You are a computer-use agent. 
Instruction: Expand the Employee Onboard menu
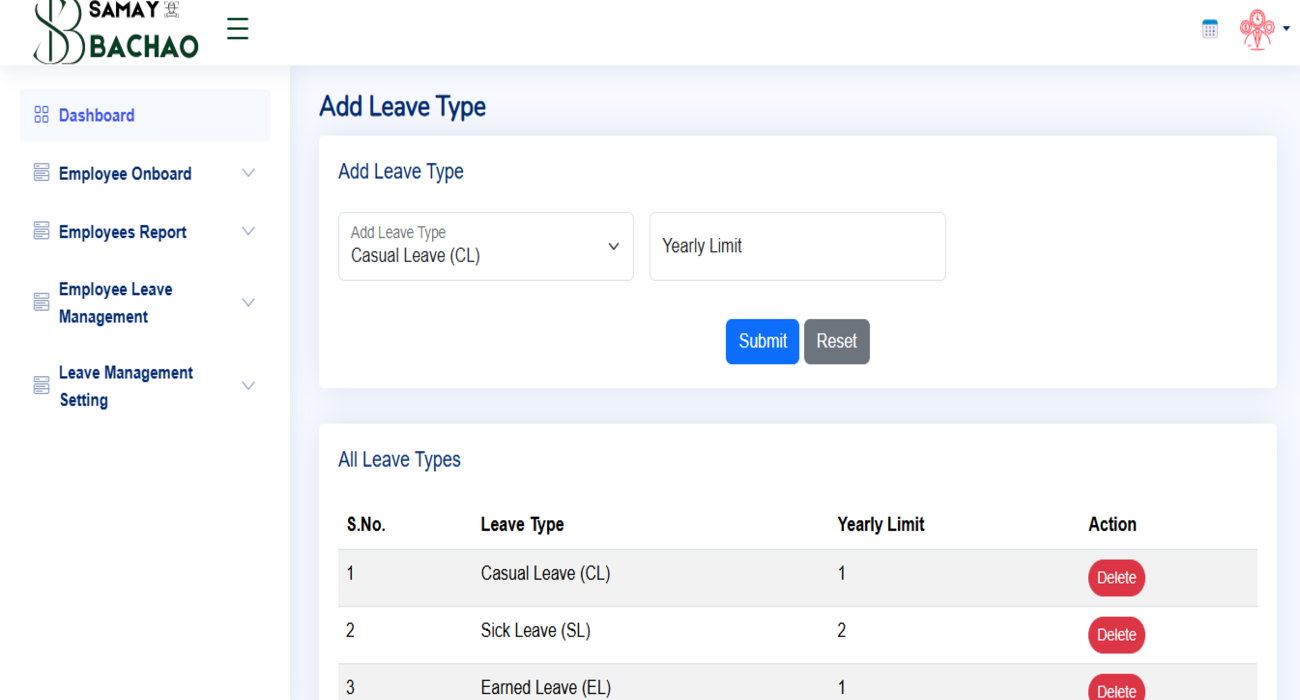point(248,173)
